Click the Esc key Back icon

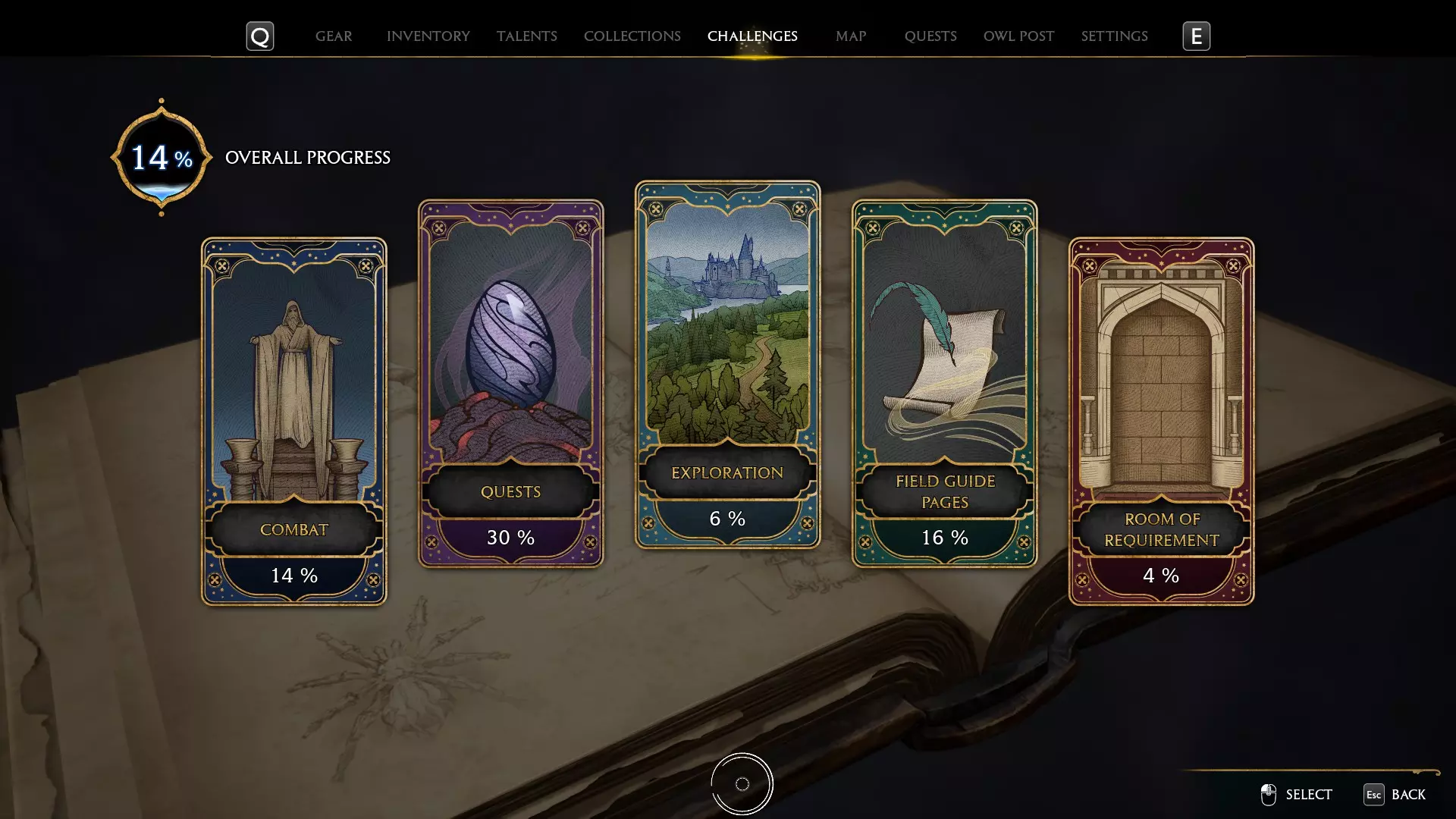[x=1373, y=794]
